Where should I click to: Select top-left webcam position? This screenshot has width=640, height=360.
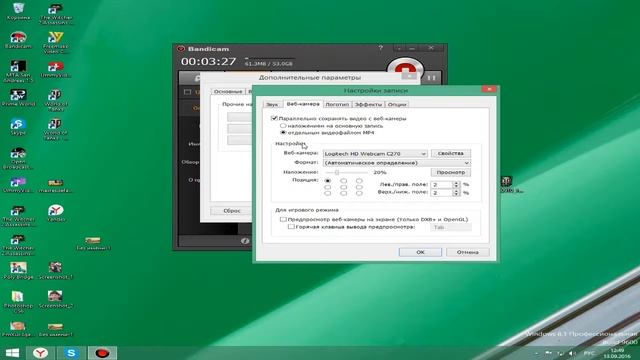click(328, 180)
